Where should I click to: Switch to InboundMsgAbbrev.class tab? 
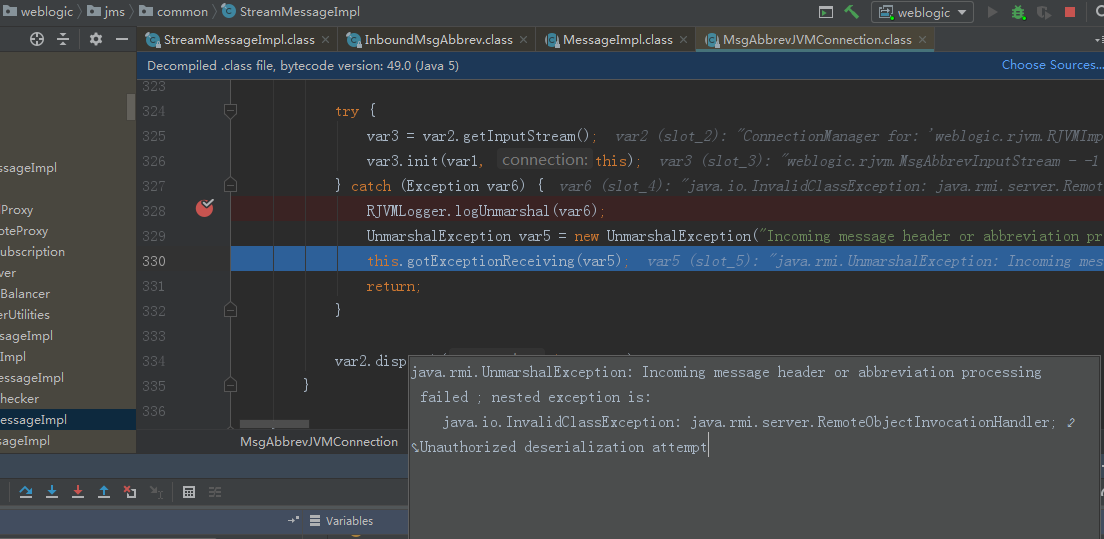(x=437, y=39)
